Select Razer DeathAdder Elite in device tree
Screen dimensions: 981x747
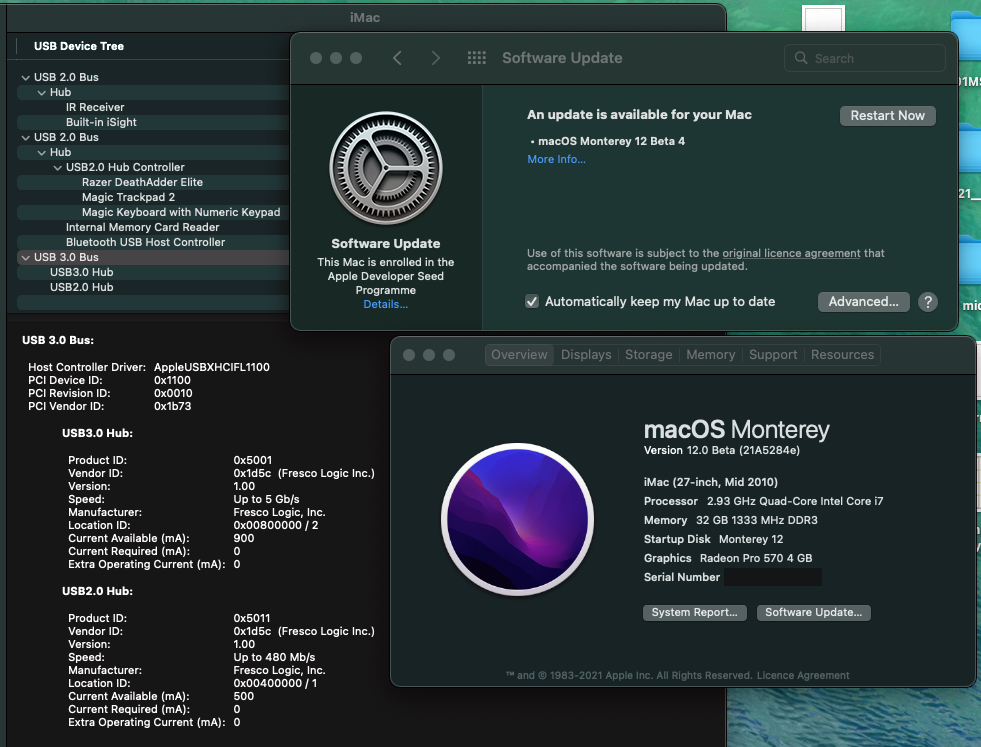tap(142, 182)
